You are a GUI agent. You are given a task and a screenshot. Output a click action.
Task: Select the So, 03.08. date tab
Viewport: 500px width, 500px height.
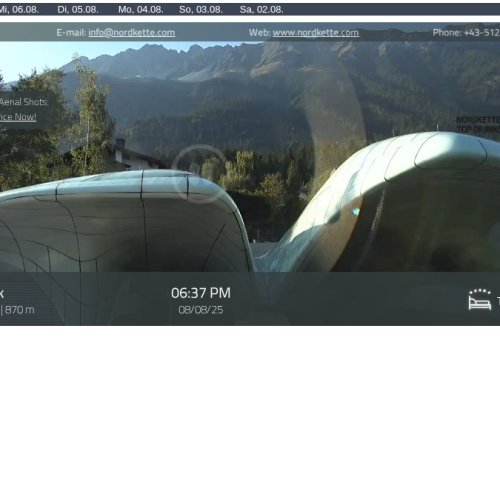click(x=201, y=10)
